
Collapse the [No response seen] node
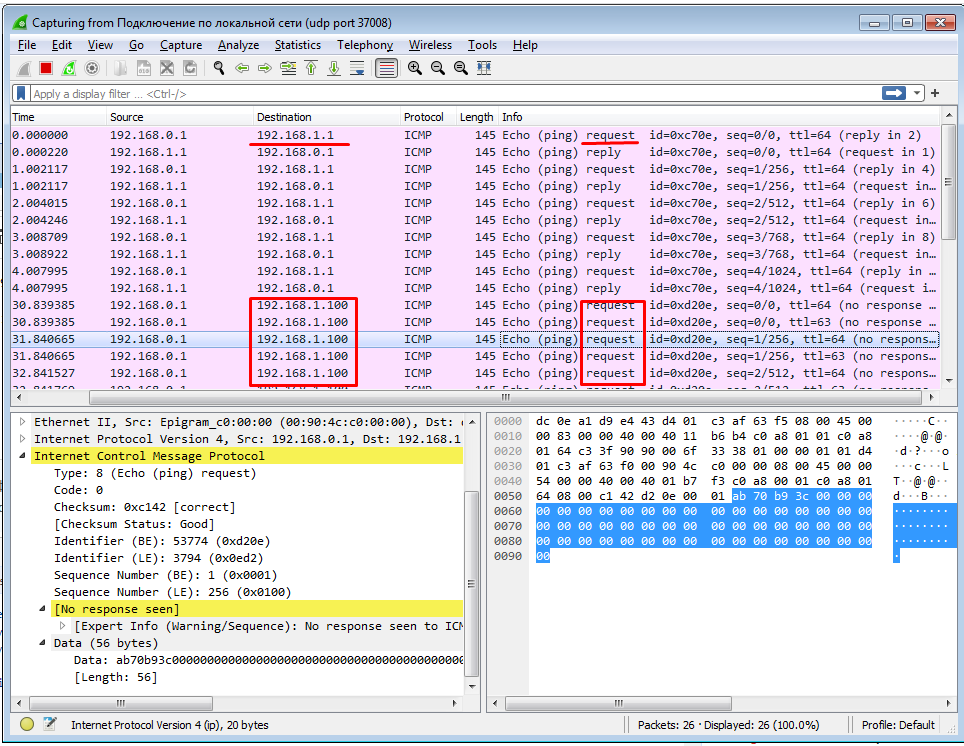click(x=42, y=609)
